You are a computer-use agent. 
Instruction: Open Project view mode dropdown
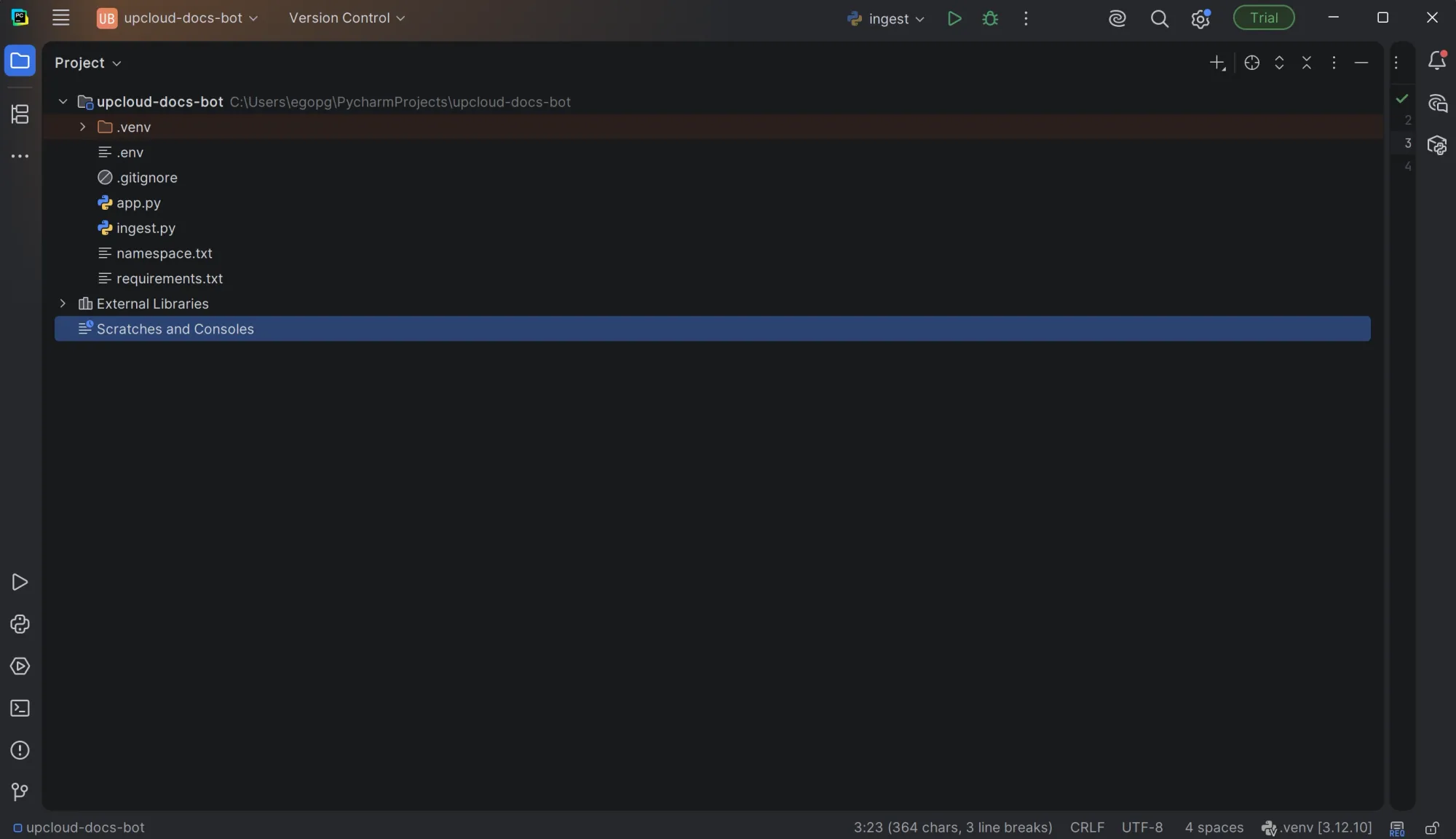87,63
